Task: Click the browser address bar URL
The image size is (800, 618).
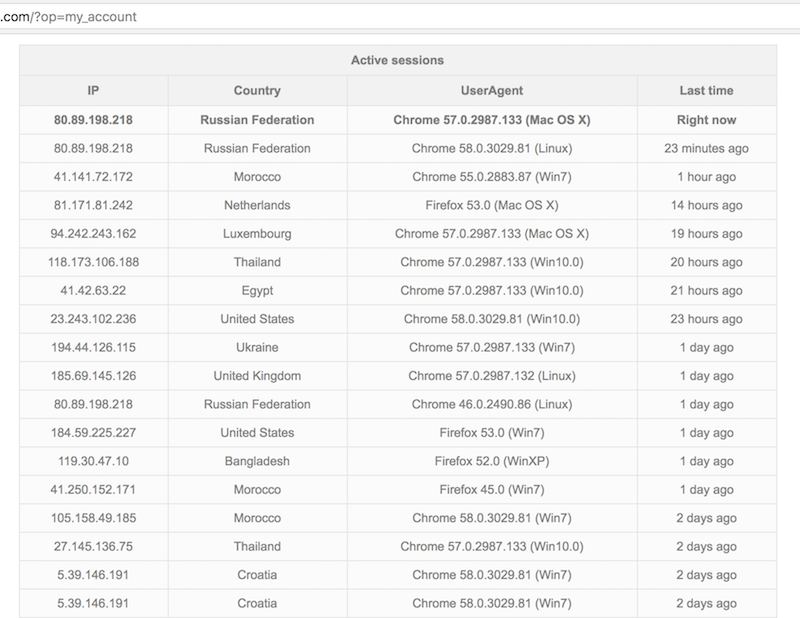Action: (68, 17)
